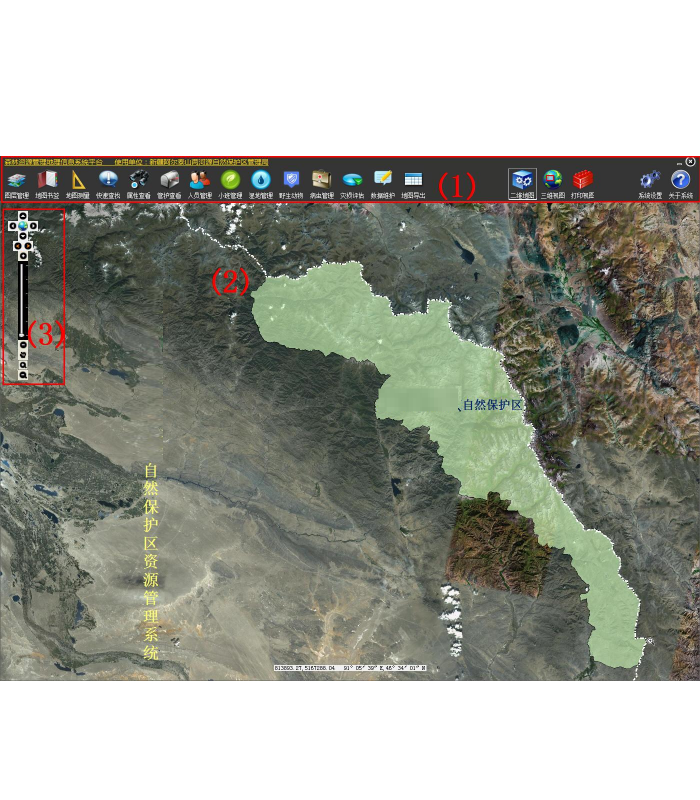Click the 打印地图 print map button
This screenshot has width=700, height=800.
582,181
